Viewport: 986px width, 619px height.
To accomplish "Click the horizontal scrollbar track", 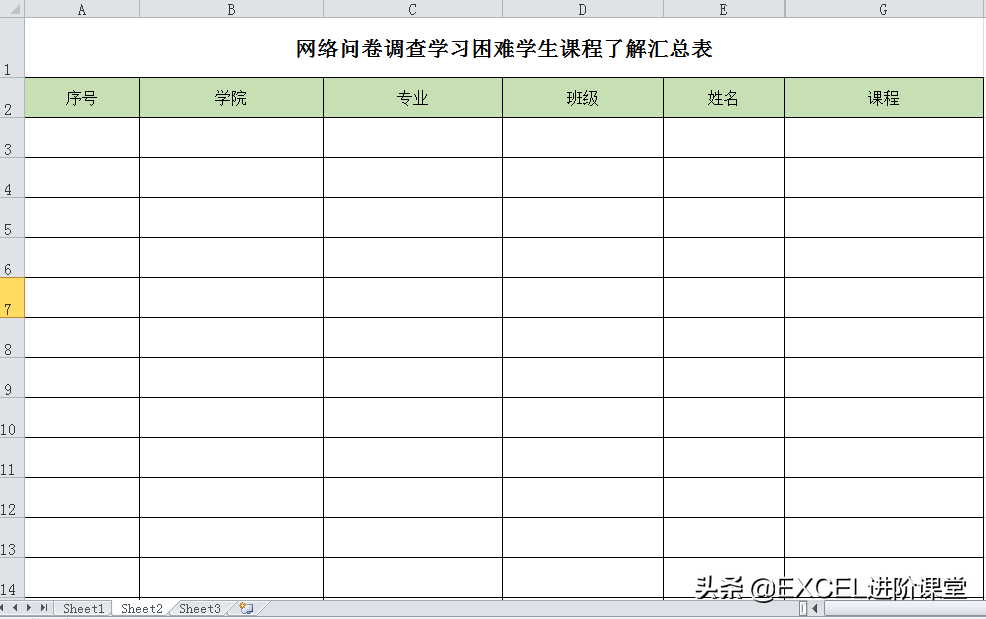I will click(x=904, y=608).
